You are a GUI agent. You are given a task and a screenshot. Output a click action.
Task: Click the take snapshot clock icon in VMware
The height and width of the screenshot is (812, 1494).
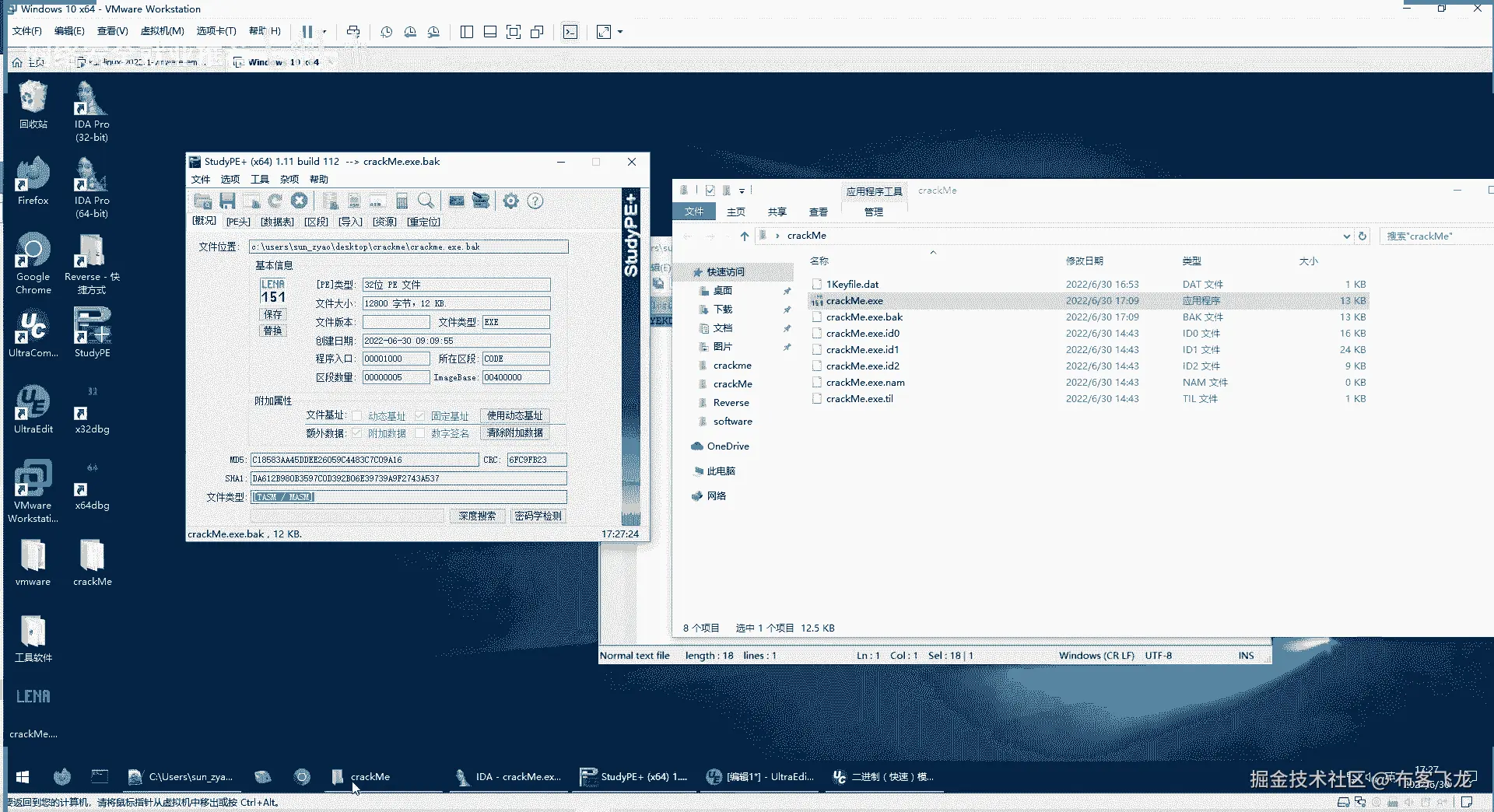[387, 32]
